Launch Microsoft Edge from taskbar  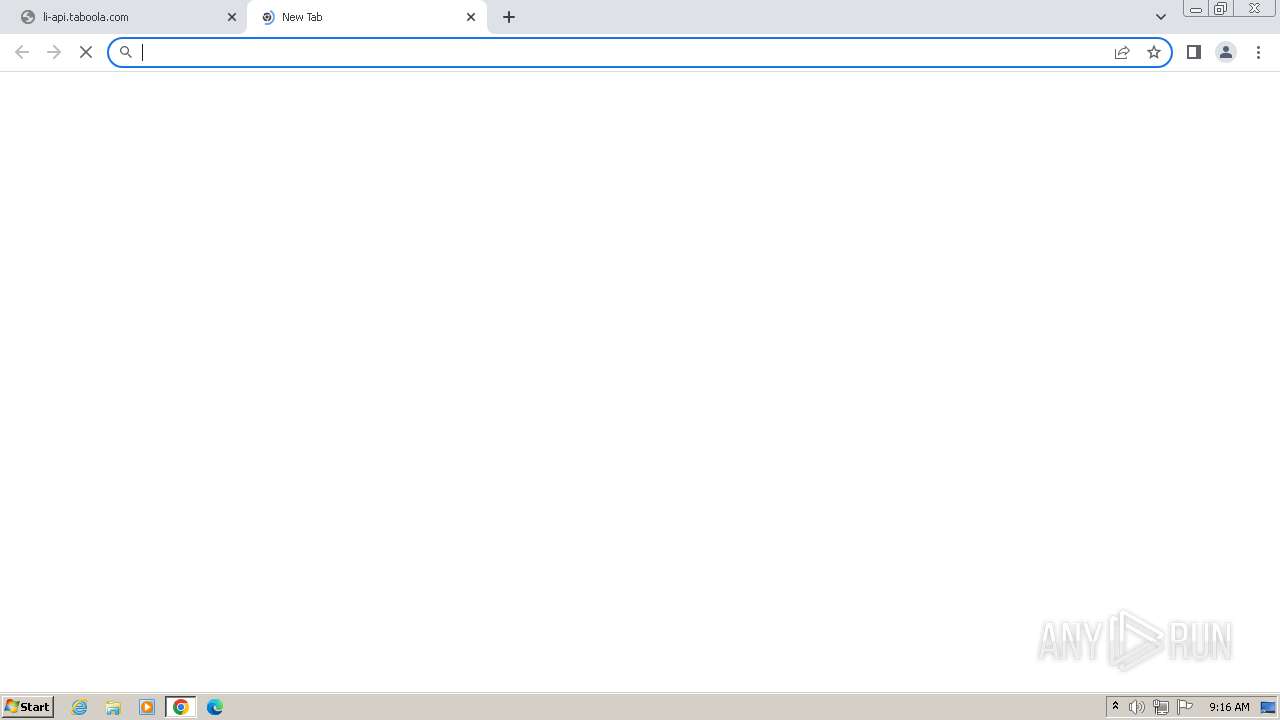point(215,707)
